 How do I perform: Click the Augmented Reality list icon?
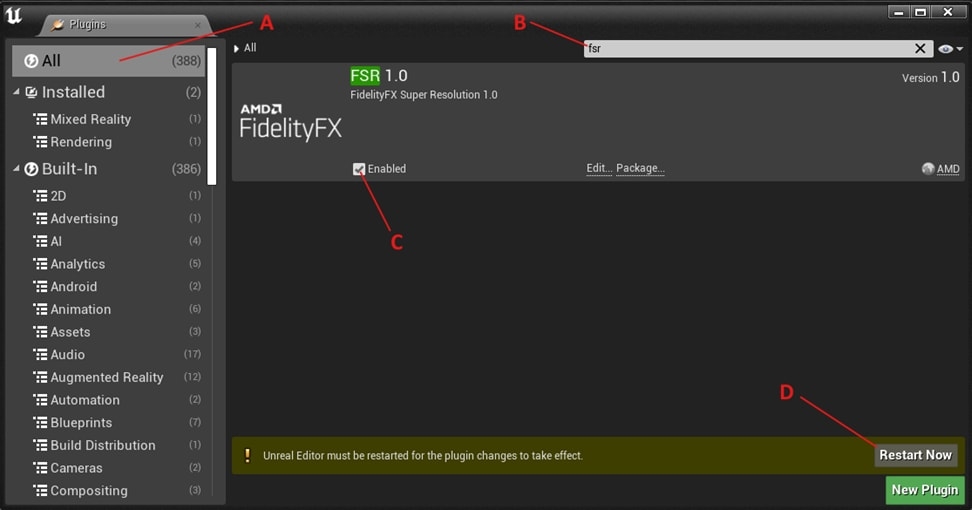[x=40, y=377]
